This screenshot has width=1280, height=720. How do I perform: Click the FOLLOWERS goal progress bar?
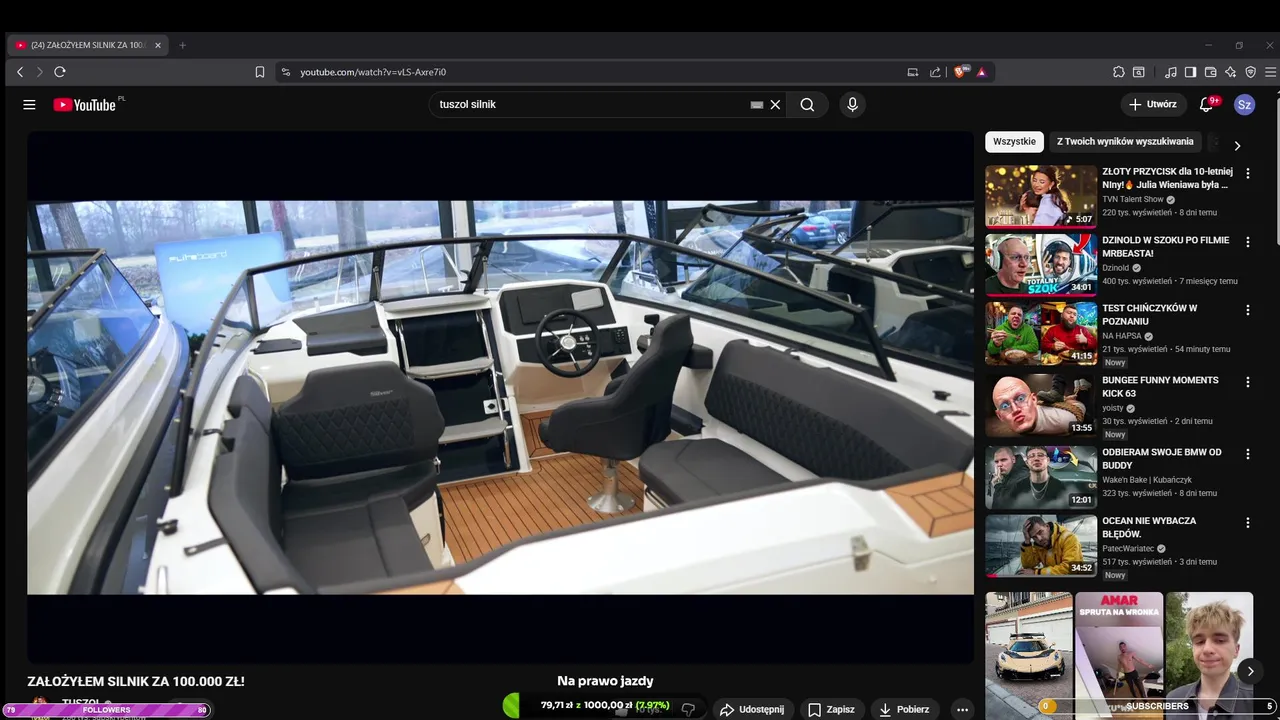pyautogui.click(x=106, y=710)
